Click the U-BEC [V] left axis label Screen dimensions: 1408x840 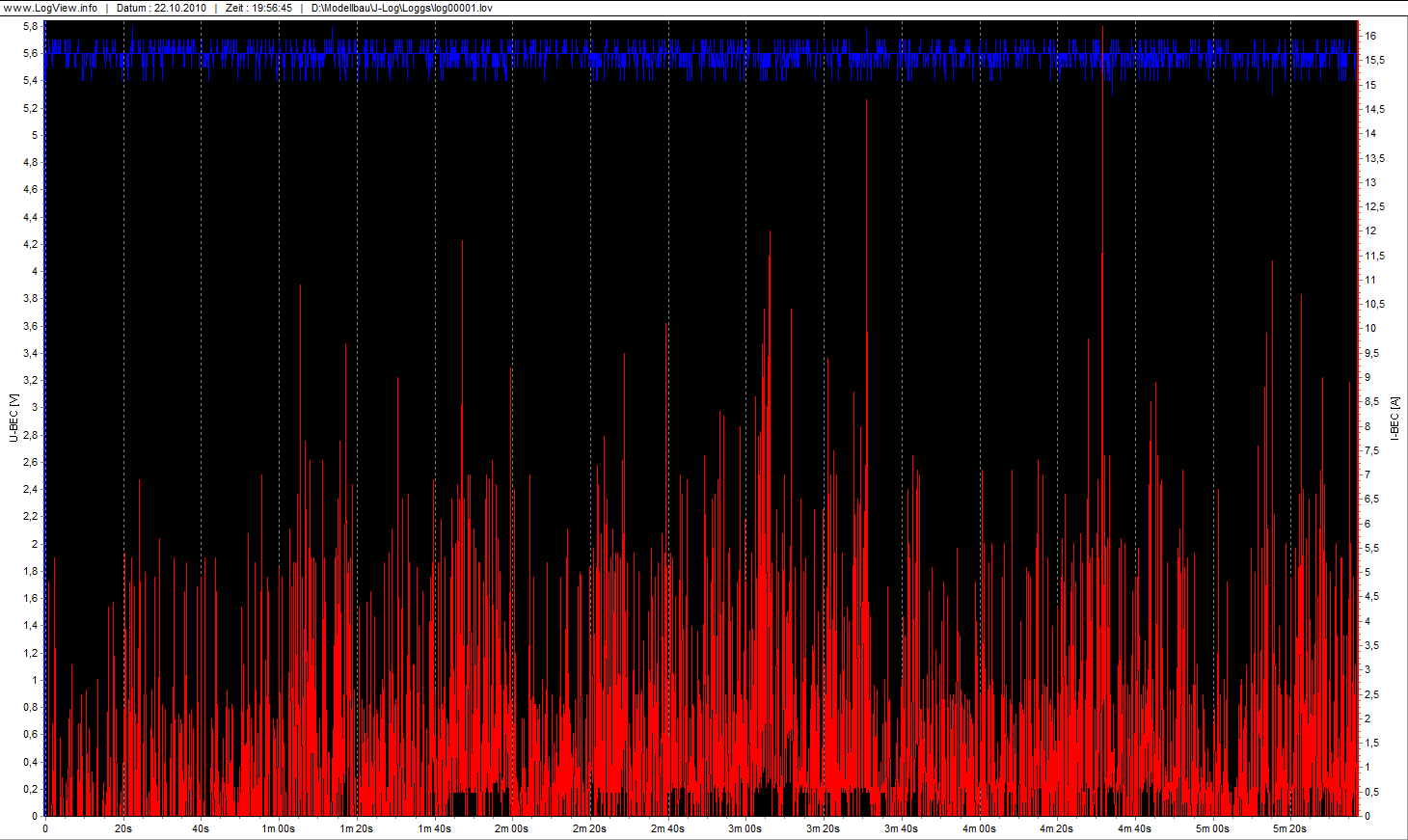click(x=14, y=418)
